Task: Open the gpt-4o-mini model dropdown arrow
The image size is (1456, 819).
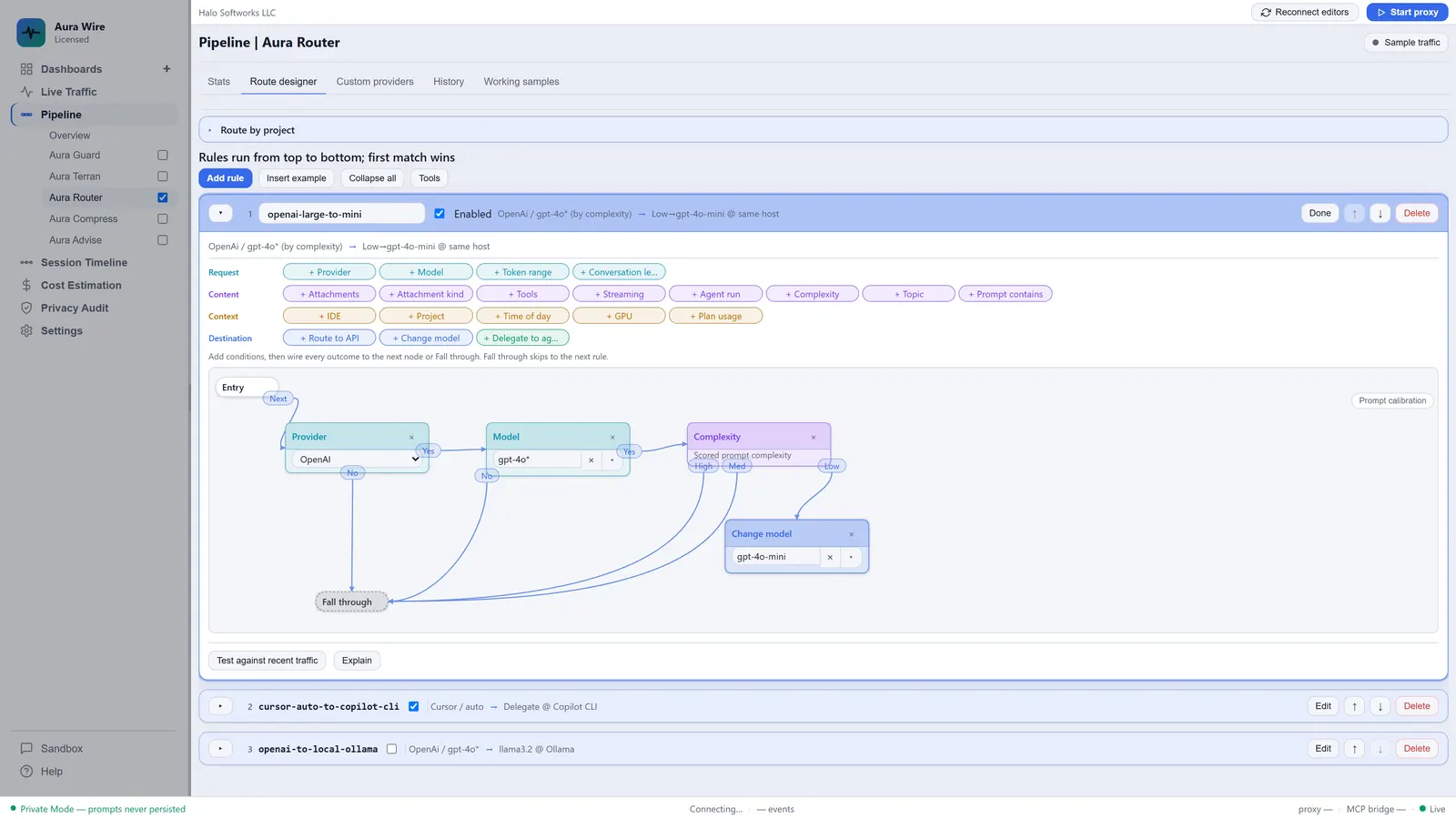Action: [851, 558]
